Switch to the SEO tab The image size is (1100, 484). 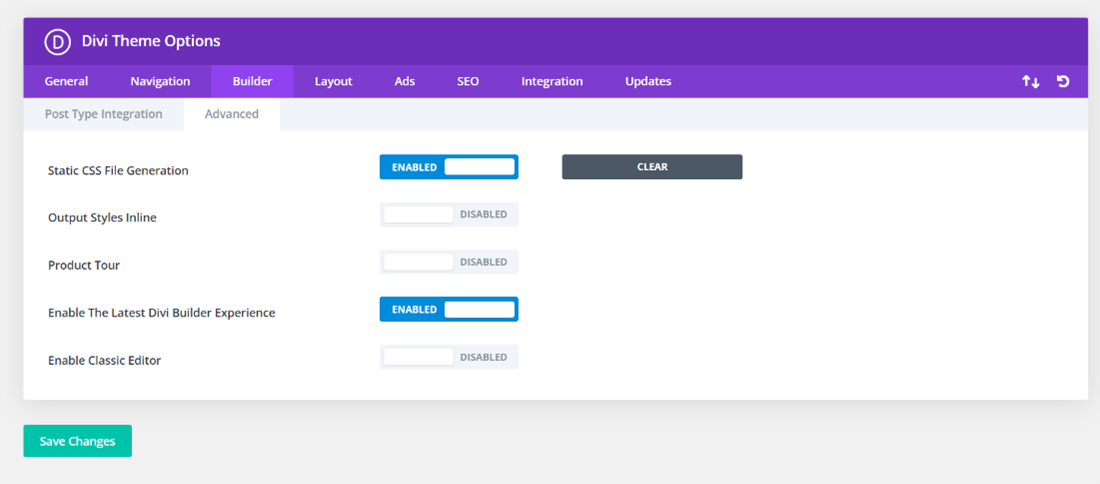pyautogui.click(x=467, y=81)
